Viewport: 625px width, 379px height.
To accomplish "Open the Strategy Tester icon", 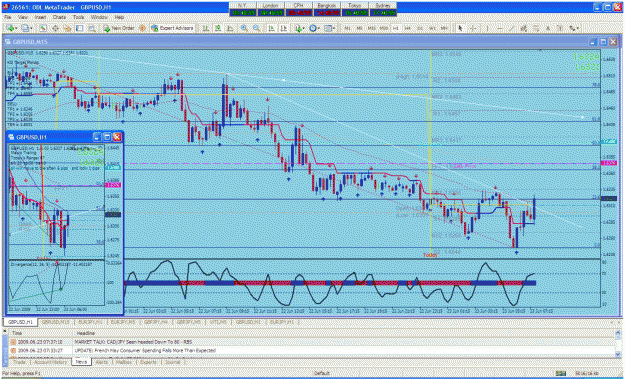I will tap(92, 28).
